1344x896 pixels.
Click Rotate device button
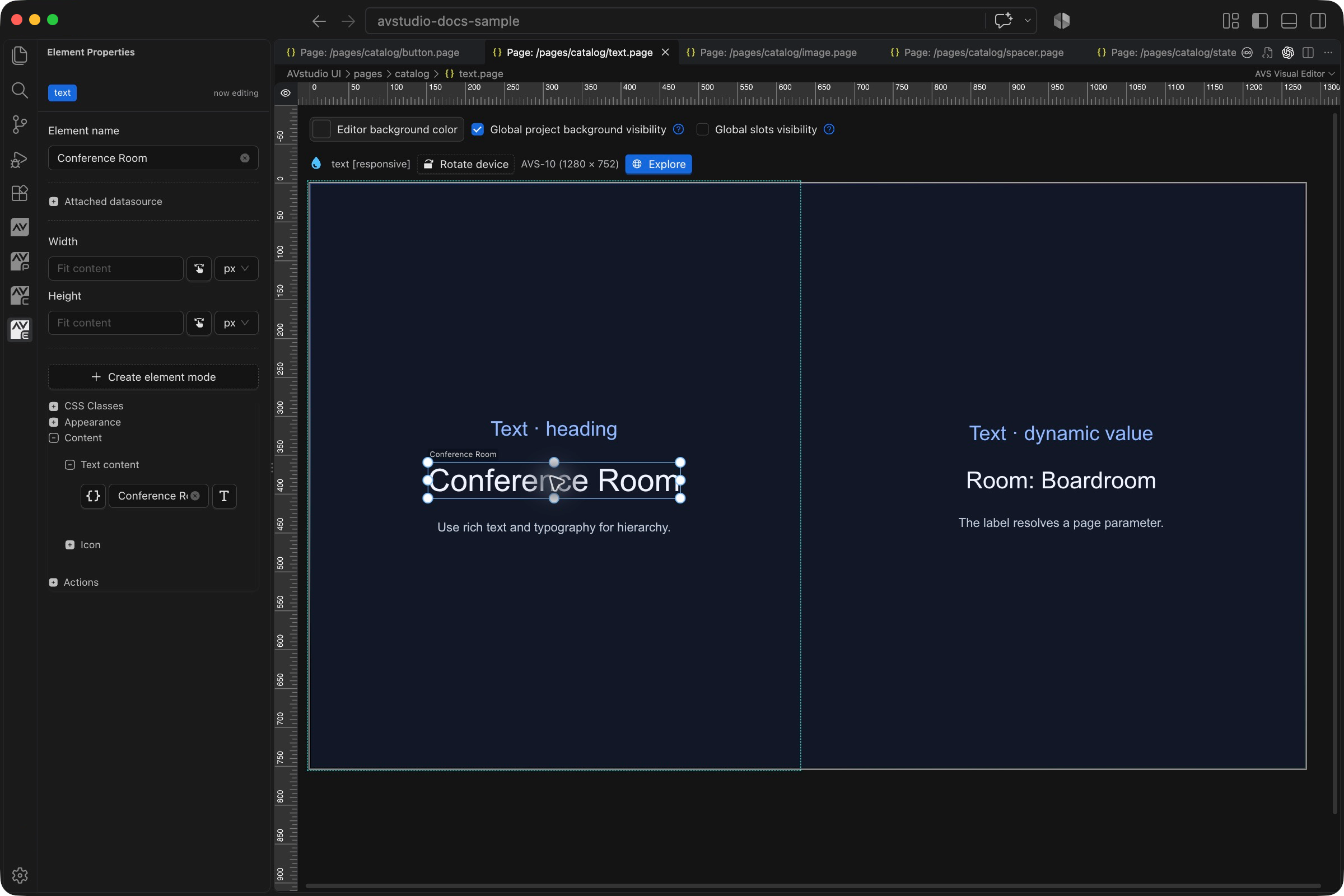point(466,165)
